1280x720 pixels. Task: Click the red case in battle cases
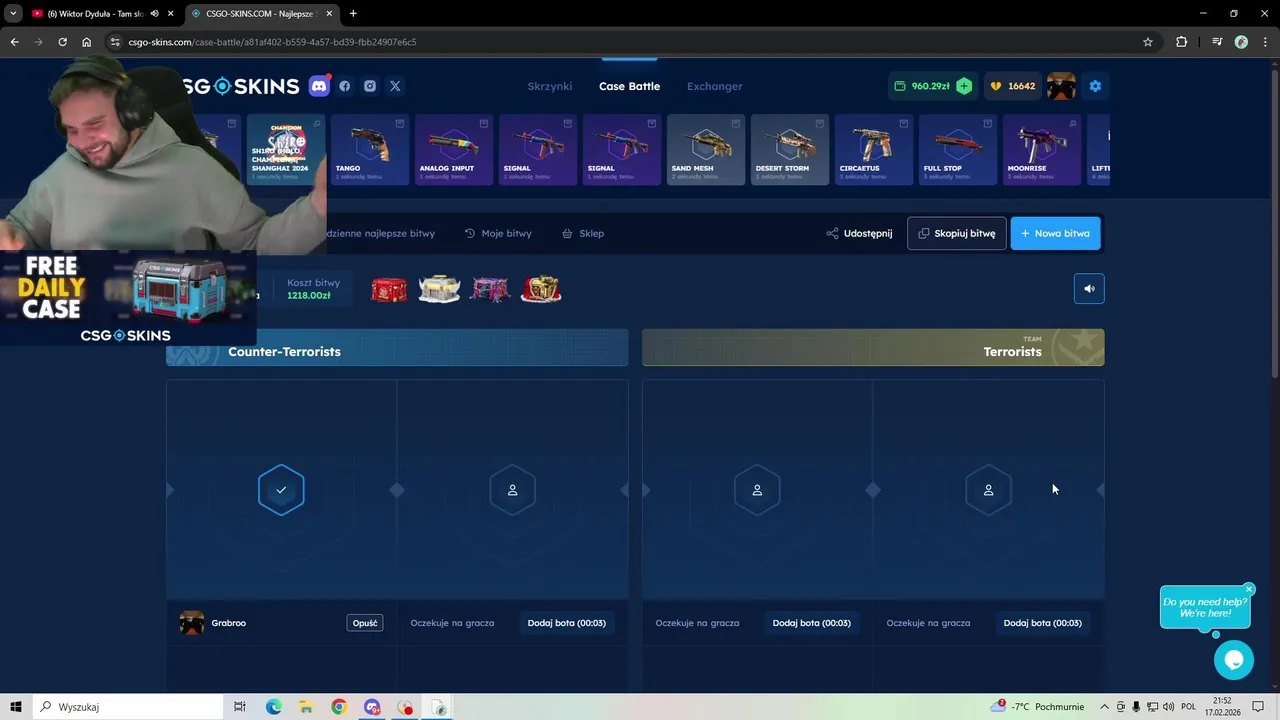coord(389,290)
